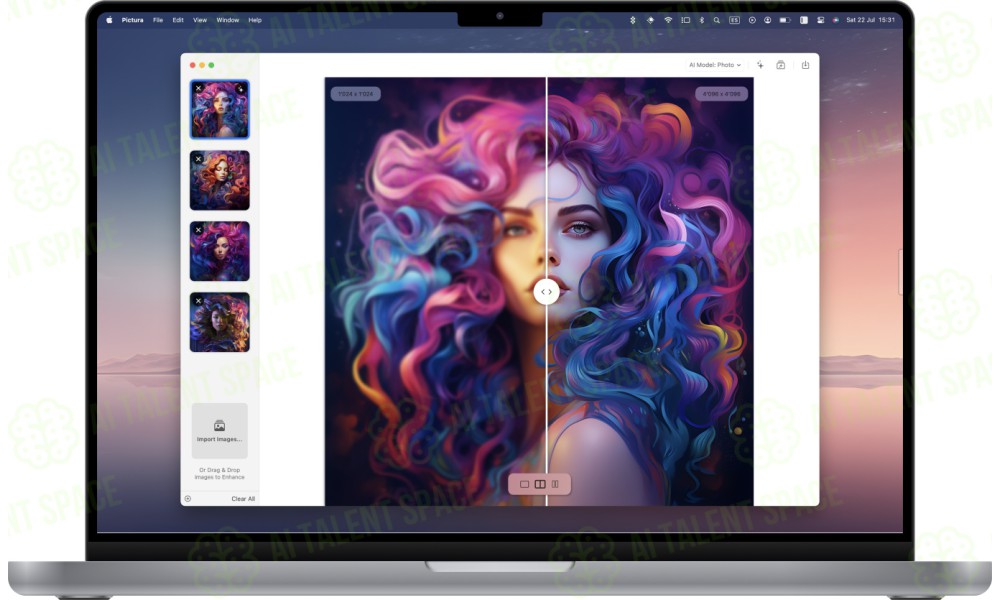
Task: Click the play-circle Now Playing icon
Action: point(752,20)
